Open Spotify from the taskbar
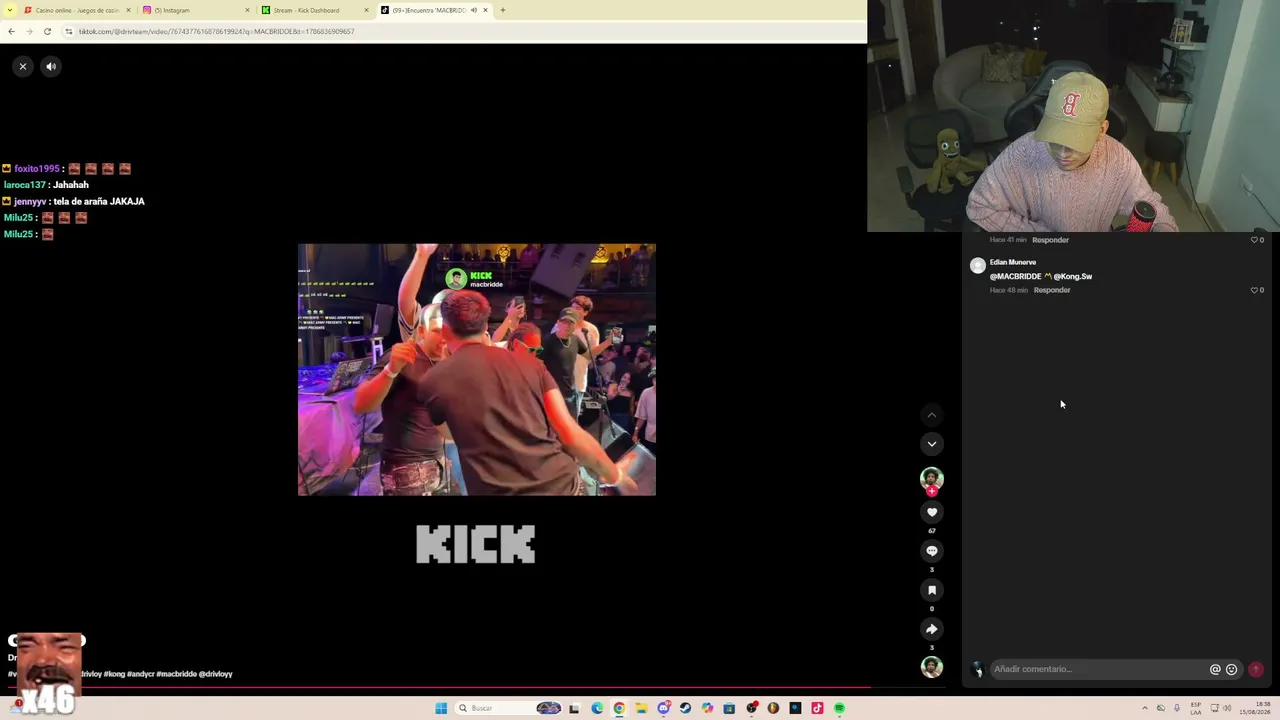This screenshot has height=720, width=1280. pos(839,708)
